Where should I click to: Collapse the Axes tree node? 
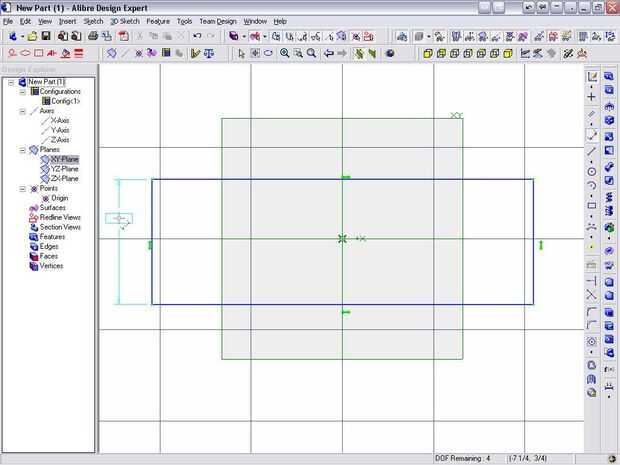click(x=23, y=111)
